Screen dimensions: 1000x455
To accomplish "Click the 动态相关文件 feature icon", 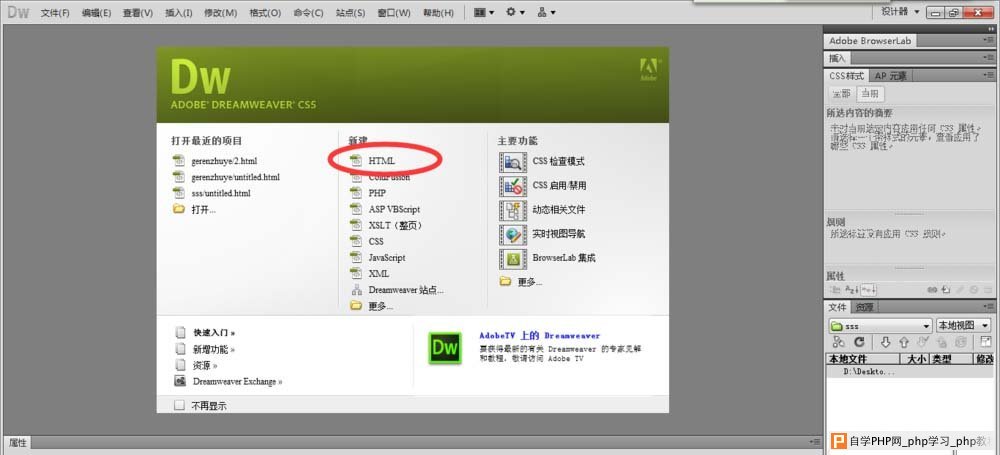I will click(513, 210).
